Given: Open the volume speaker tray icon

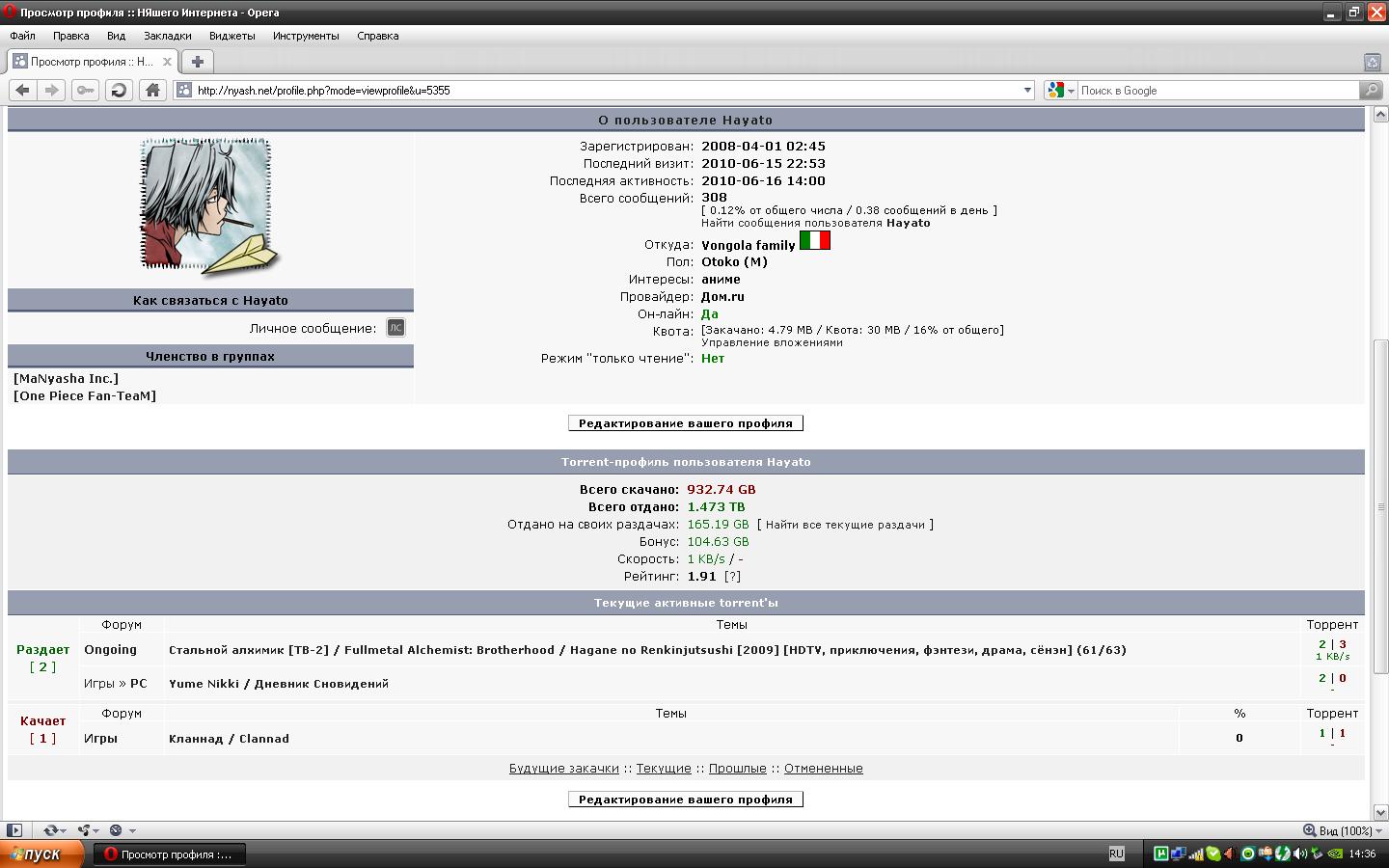Looking at the screenshot, I should click(x=1299, y=854).
